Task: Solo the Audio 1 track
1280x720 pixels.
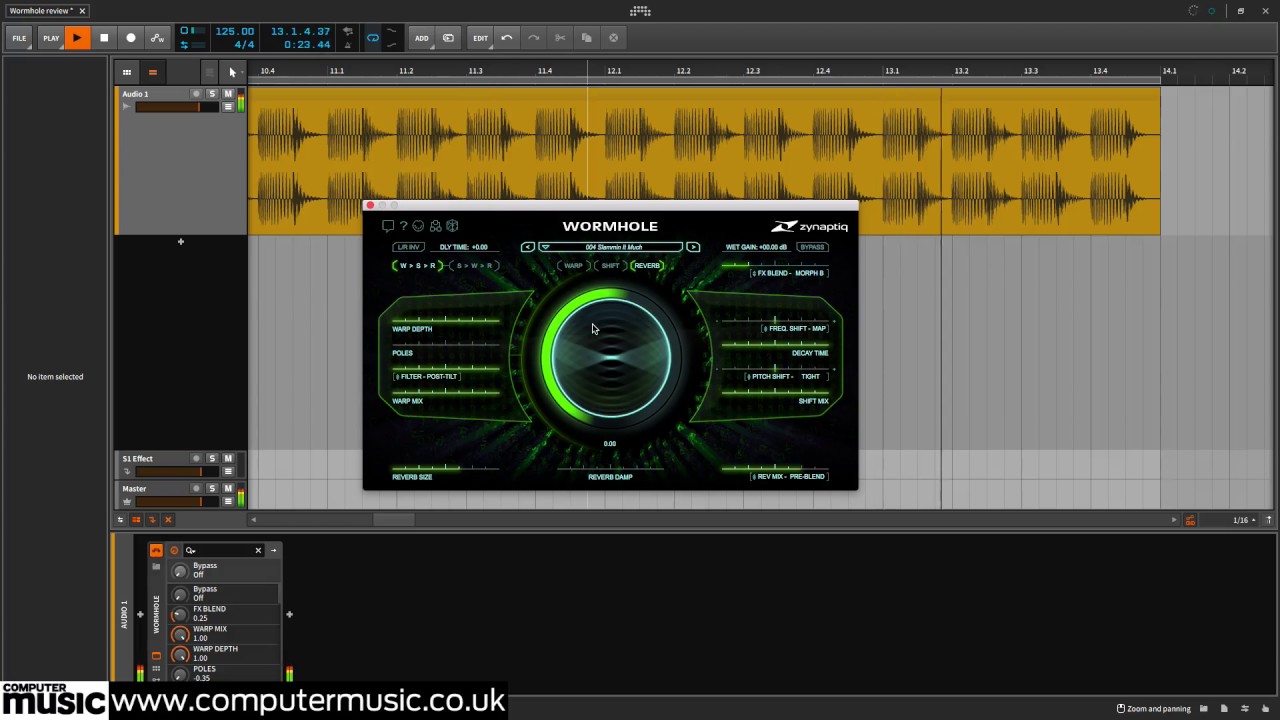Action: pos(212,94)
